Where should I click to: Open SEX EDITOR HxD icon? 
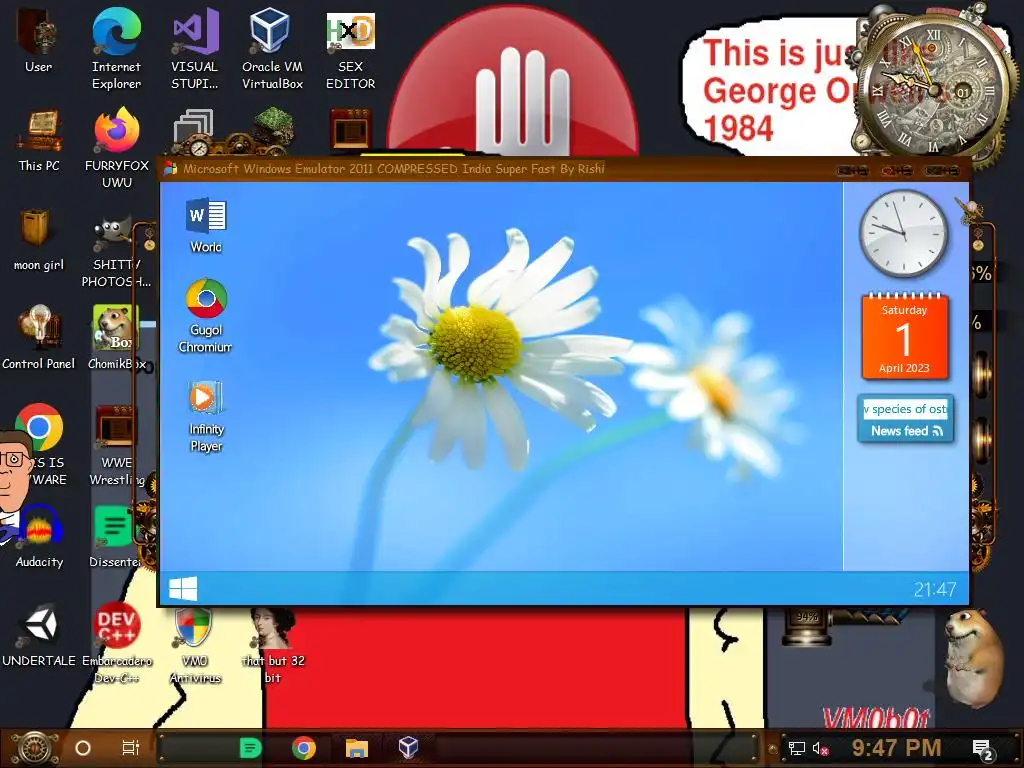click(351, 49)
